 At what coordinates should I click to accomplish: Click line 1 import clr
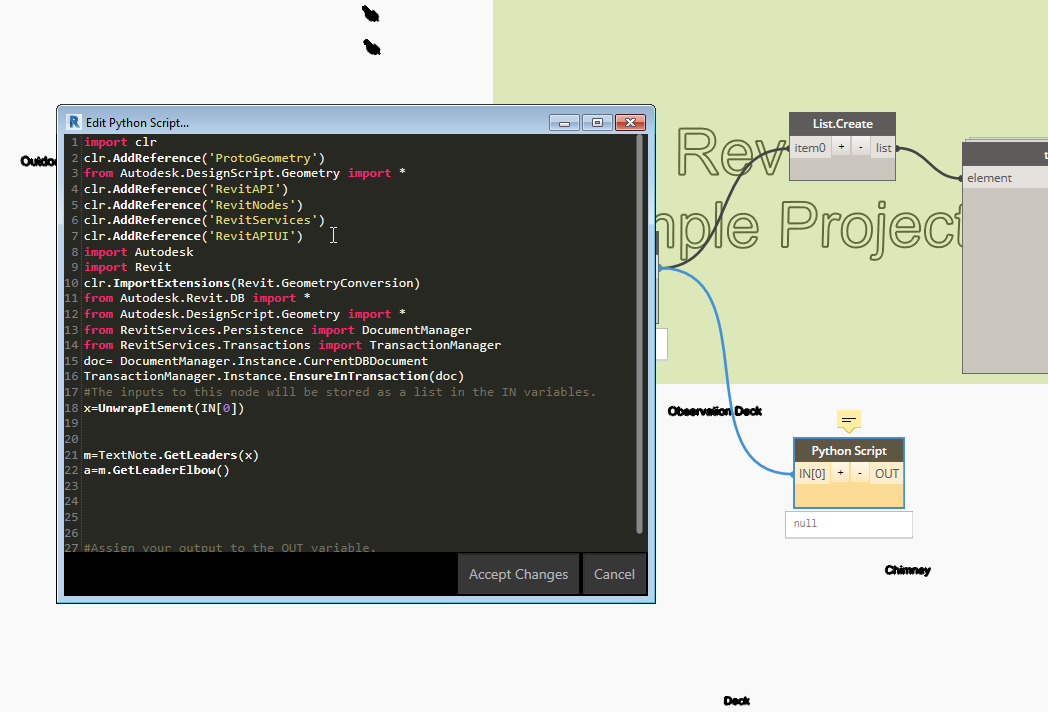point(120,142)
